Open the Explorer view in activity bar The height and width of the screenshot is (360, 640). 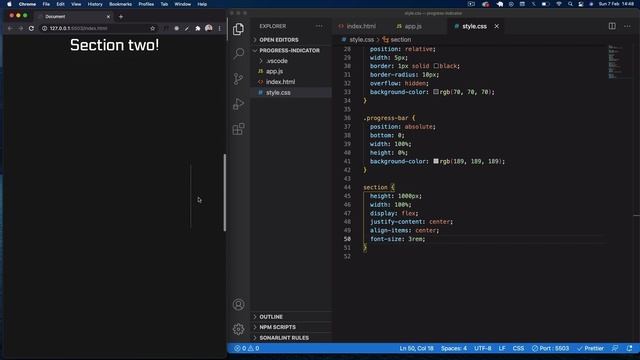(x=238, y=29)
